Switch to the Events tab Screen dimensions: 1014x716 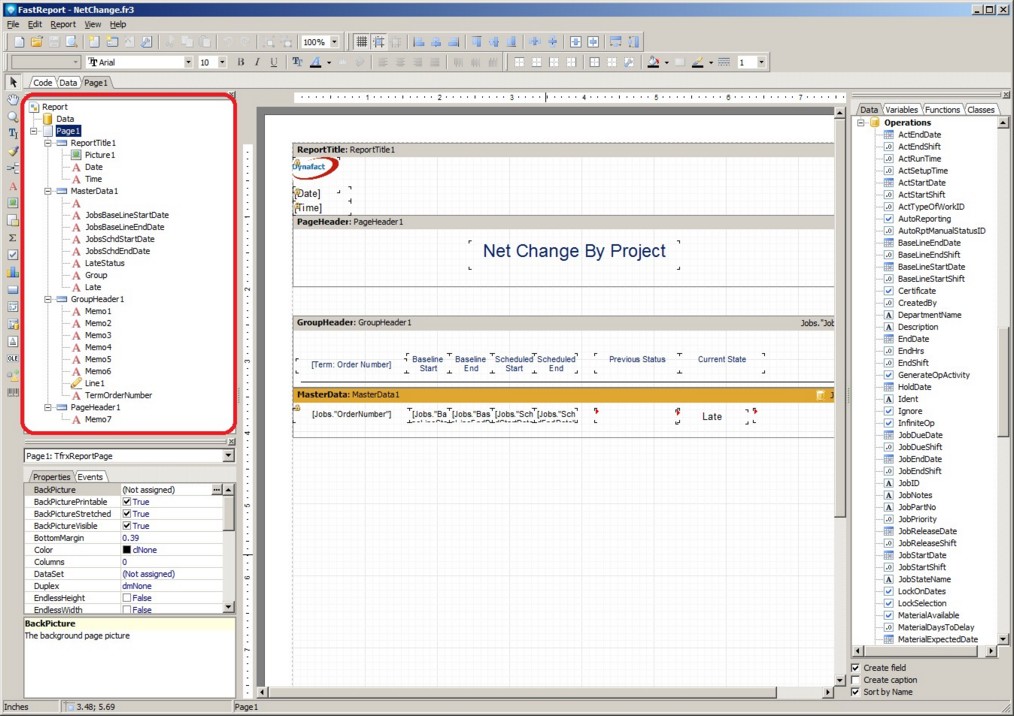tap(91, 477)
